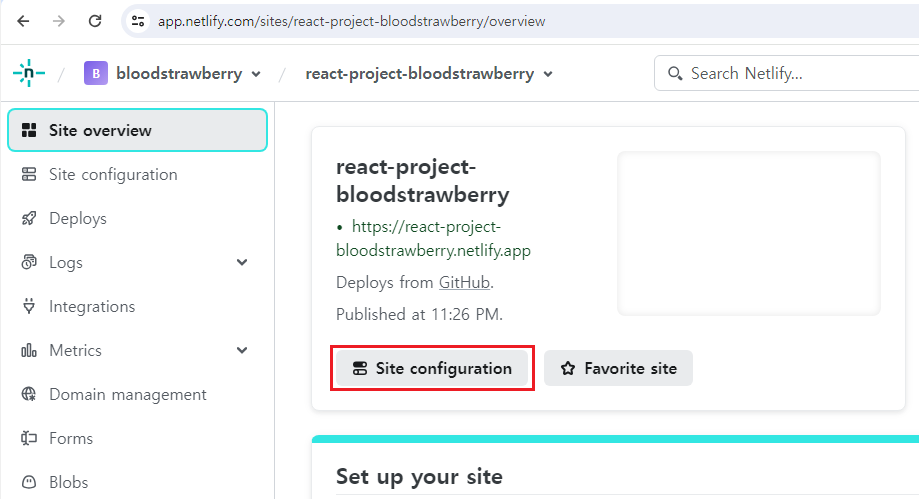Open site information icon in address bar
Image resolution: width=919 pixels, height=499 pixels.
tap(138, 22)
